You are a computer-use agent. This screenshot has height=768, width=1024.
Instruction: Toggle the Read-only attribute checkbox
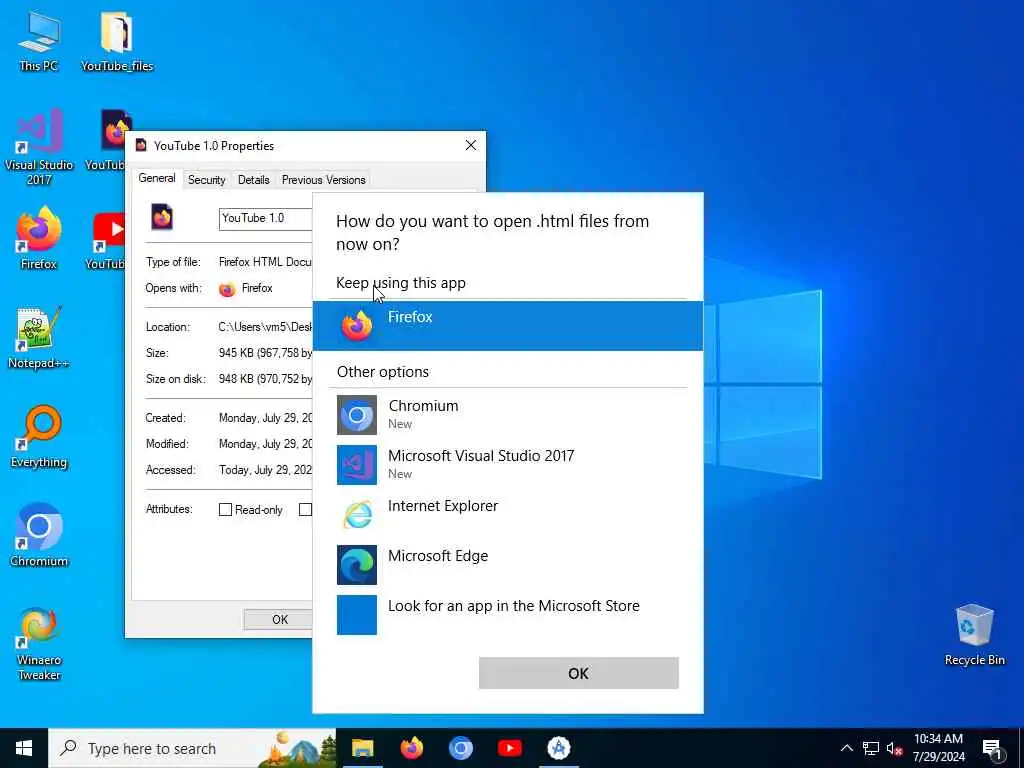click(225, 509)
